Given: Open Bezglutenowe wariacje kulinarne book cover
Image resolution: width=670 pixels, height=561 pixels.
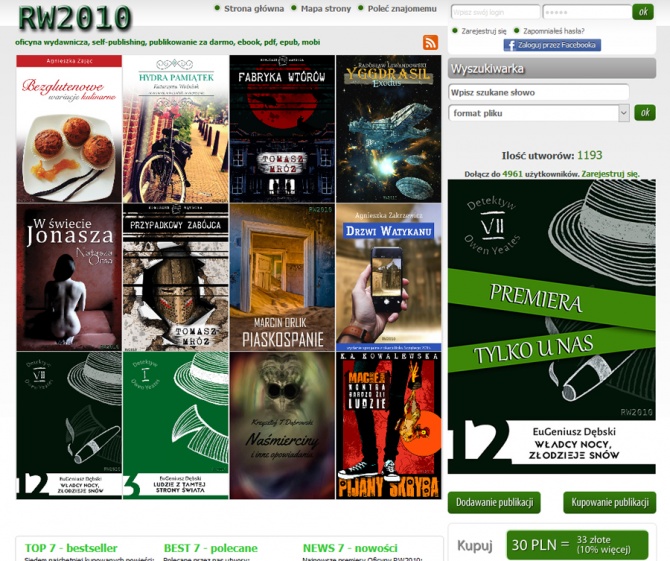Looking at the screenshot, I should (69, 129).
